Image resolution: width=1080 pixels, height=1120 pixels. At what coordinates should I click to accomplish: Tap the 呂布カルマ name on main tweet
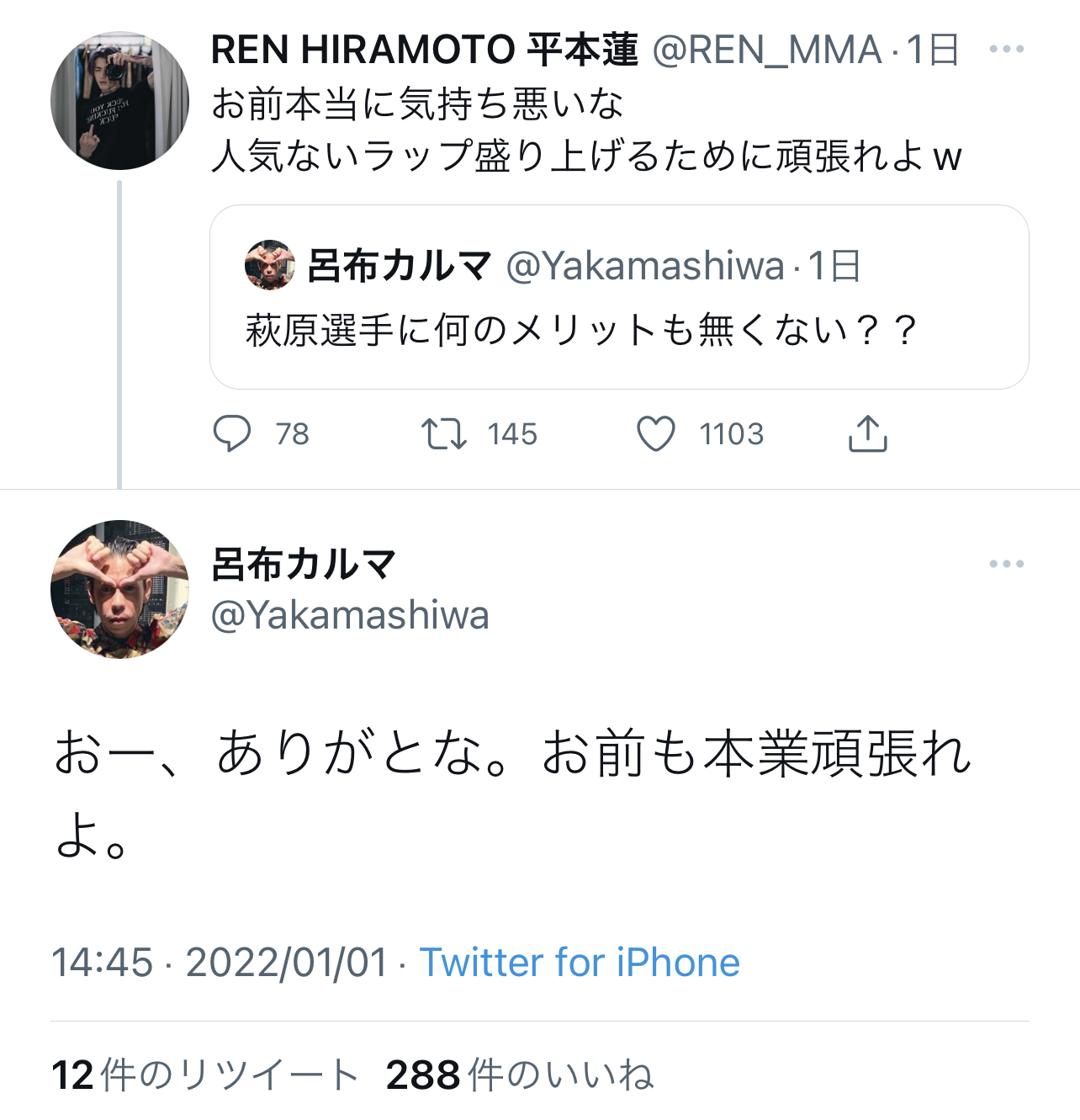pyautogui.click(x=303, y=564)
